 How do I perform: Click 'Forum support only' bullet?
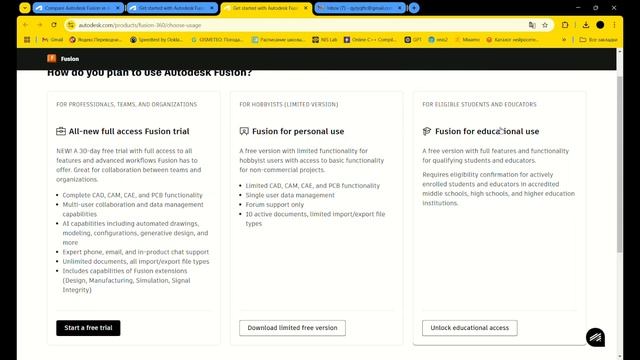coord(275,204)
